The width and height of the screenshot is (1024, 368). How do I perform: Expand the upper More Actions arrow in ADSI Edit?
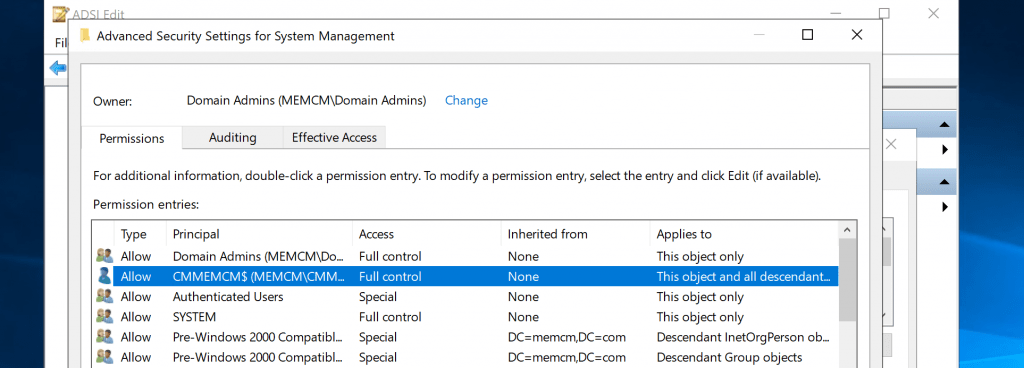[x=945, y=149]
